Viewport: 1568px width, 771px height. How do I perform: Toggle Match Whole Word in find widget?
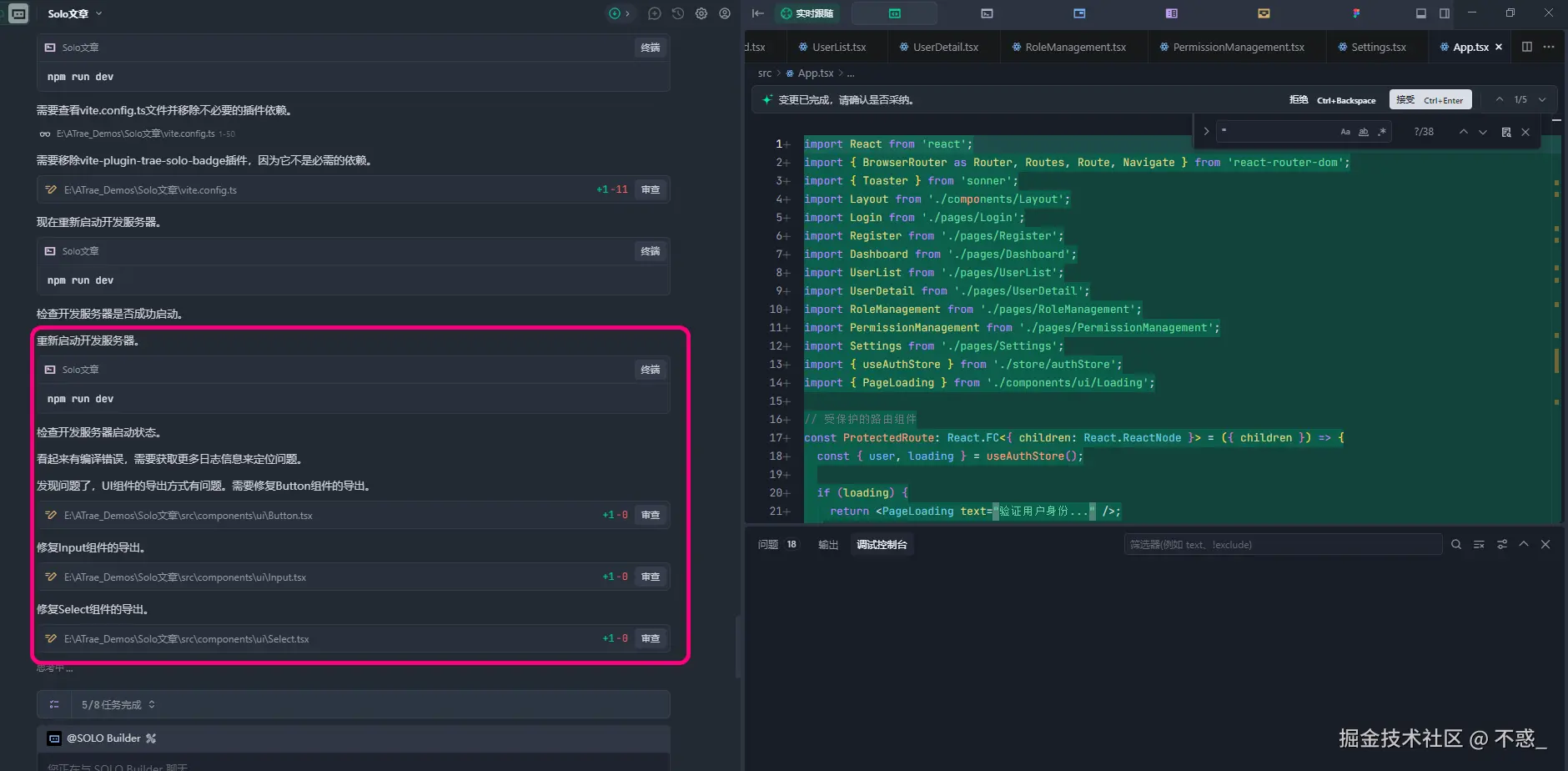click(1364, 132)
